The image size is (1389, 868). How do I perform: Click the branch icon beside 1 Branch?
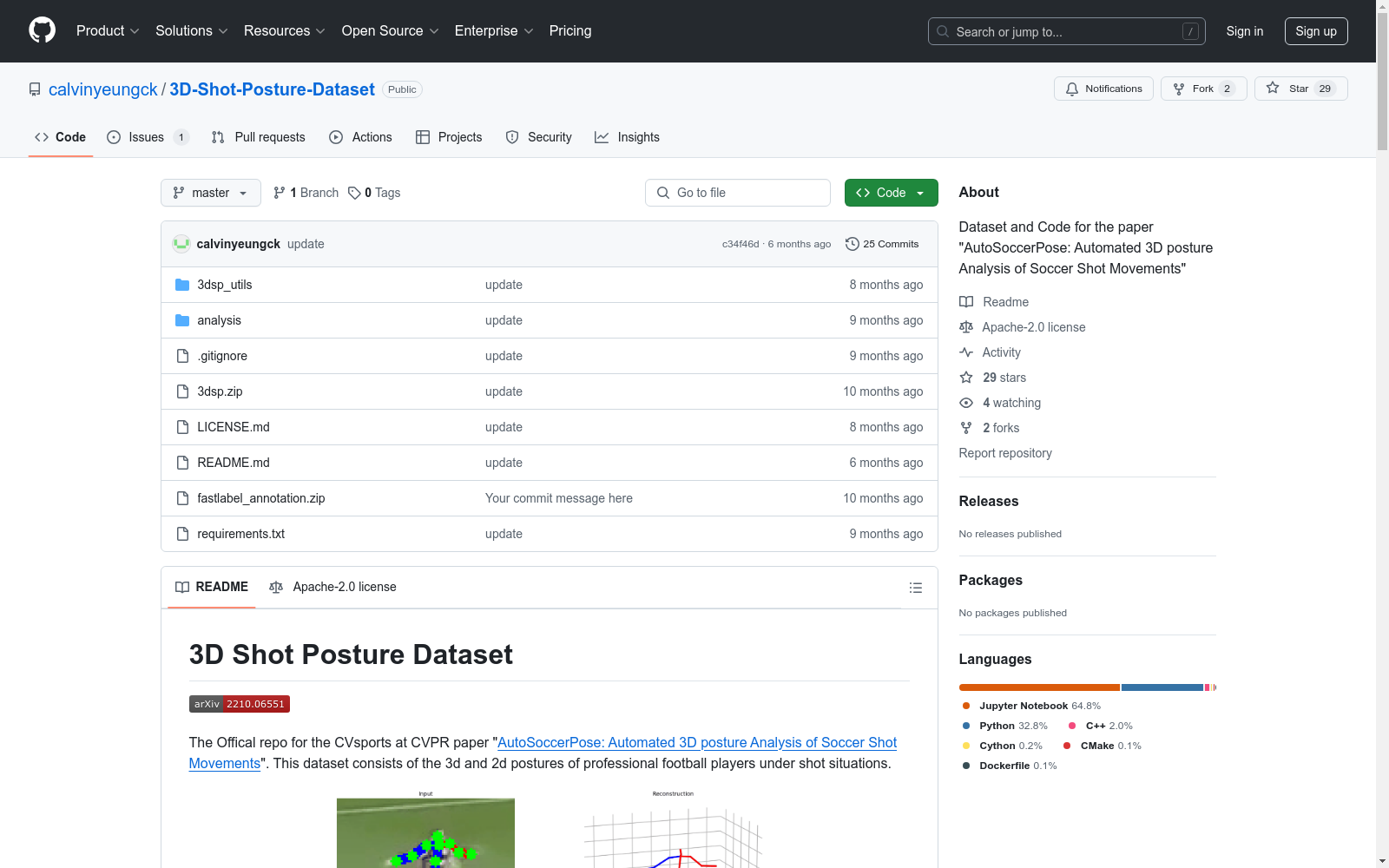(x=280, y=193)
